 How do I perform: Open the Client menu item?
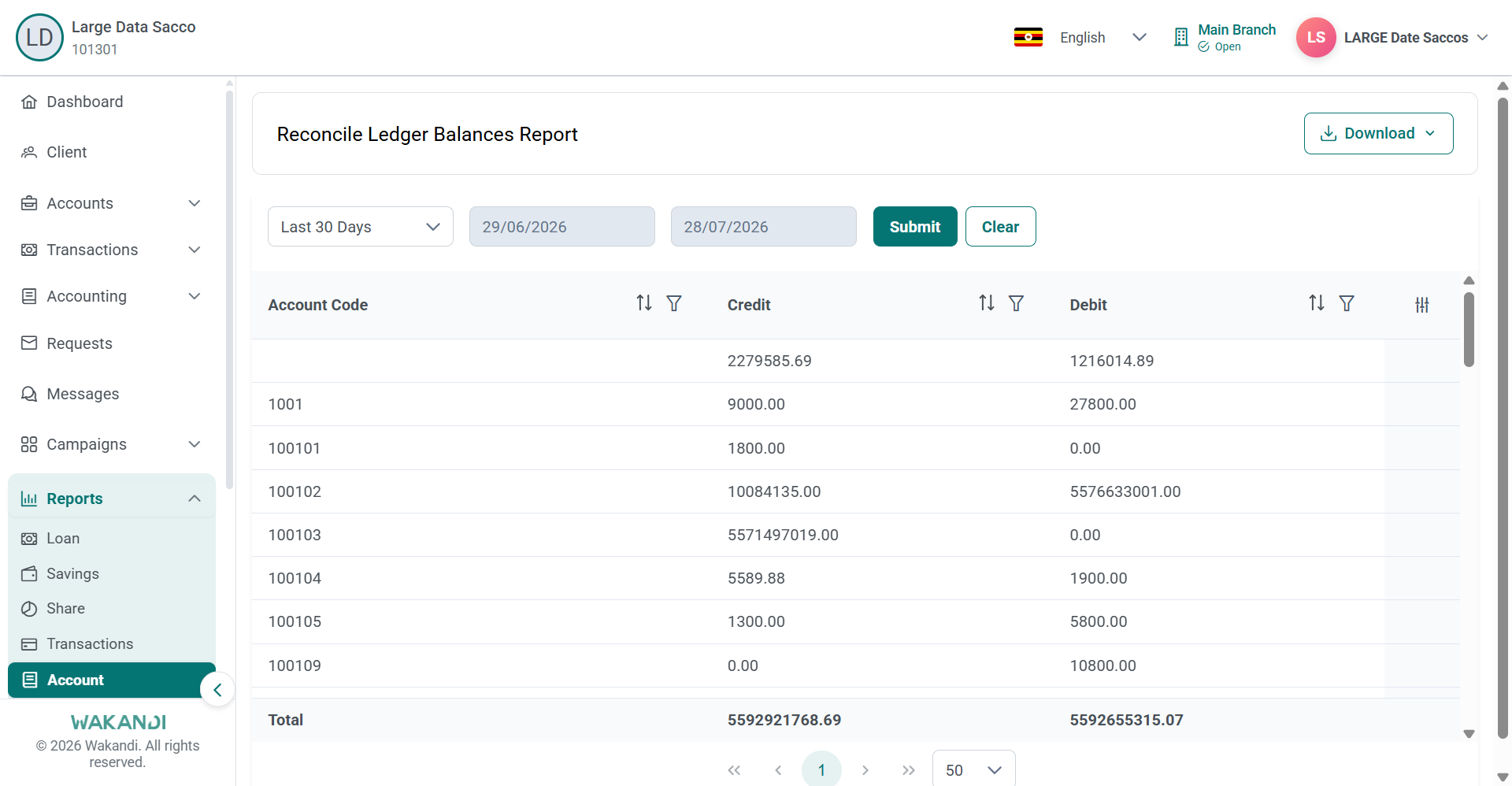tap(112, 152)
